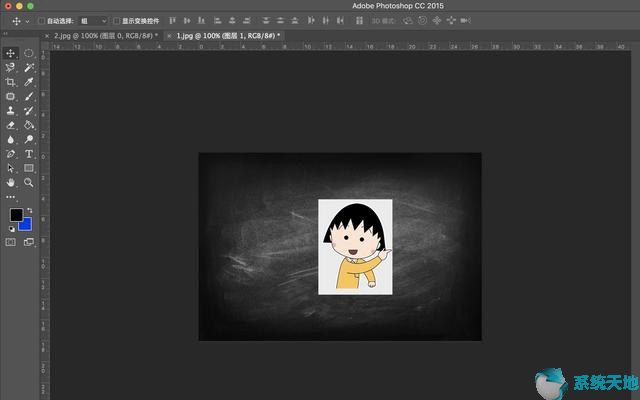The height and width of the screenshot is (400, 640).
Task: Distribute vertical centers in options bar
Action: pyautogui.click(x=280, y=20)
